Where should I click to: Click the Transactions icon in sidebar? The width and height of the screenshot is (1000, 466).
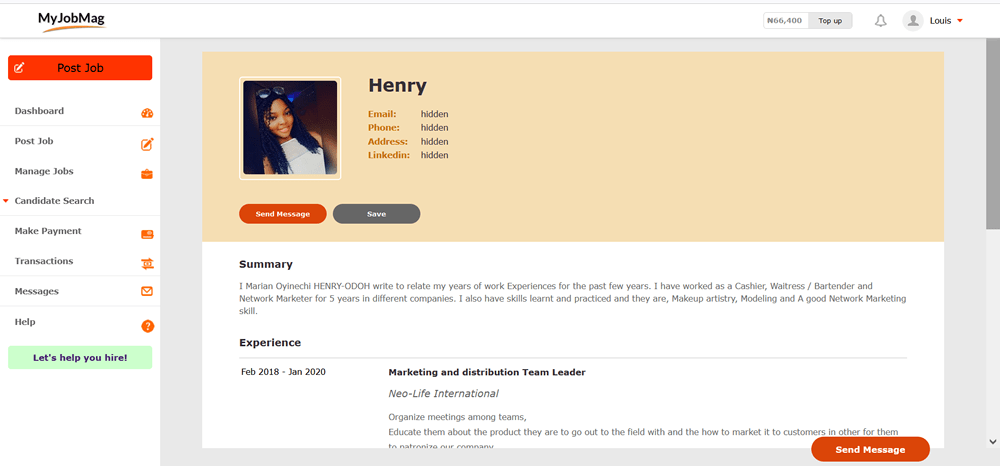tap(147, 263)
